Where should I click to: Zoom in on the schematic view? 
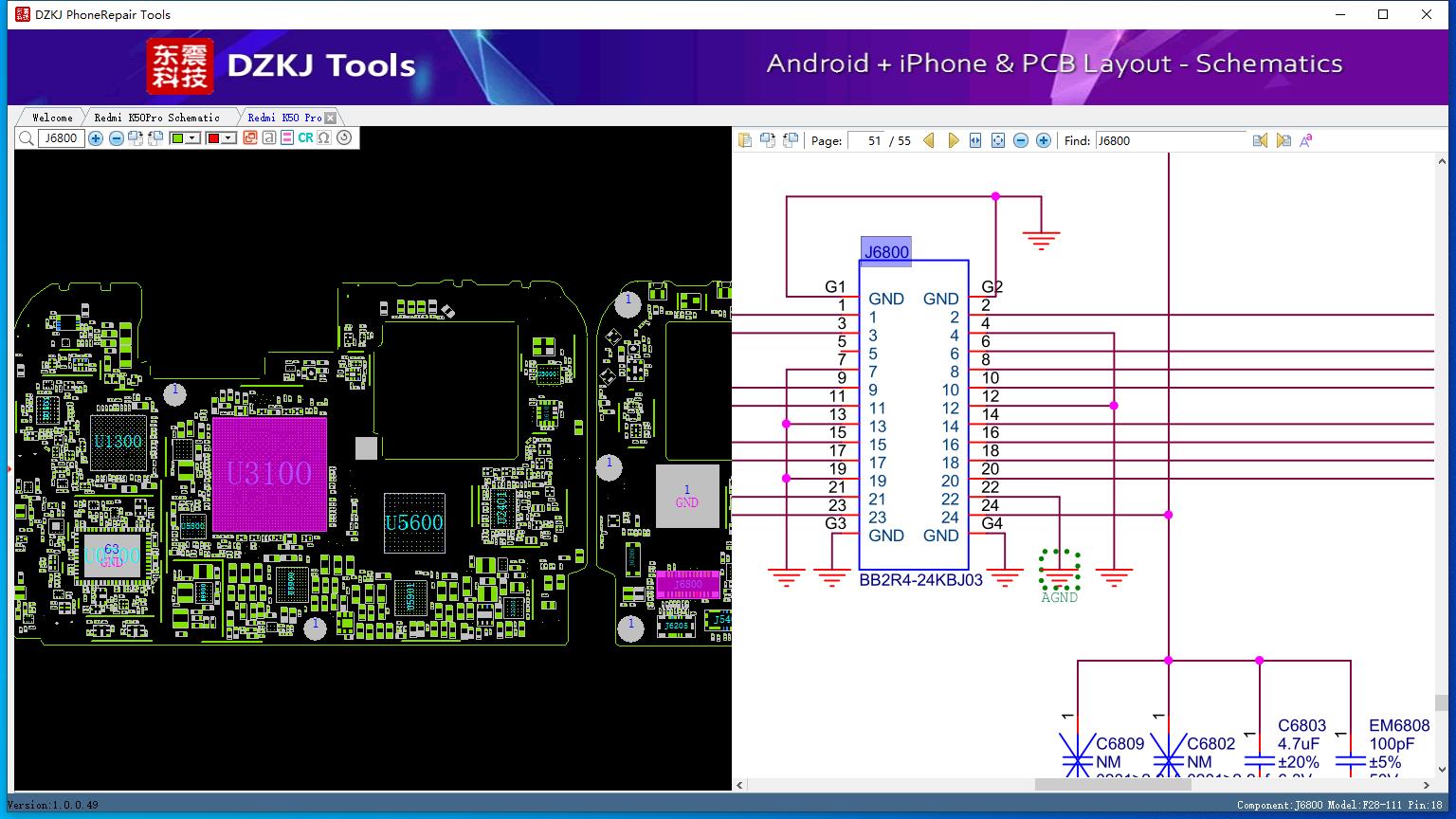coord(1044,140)
